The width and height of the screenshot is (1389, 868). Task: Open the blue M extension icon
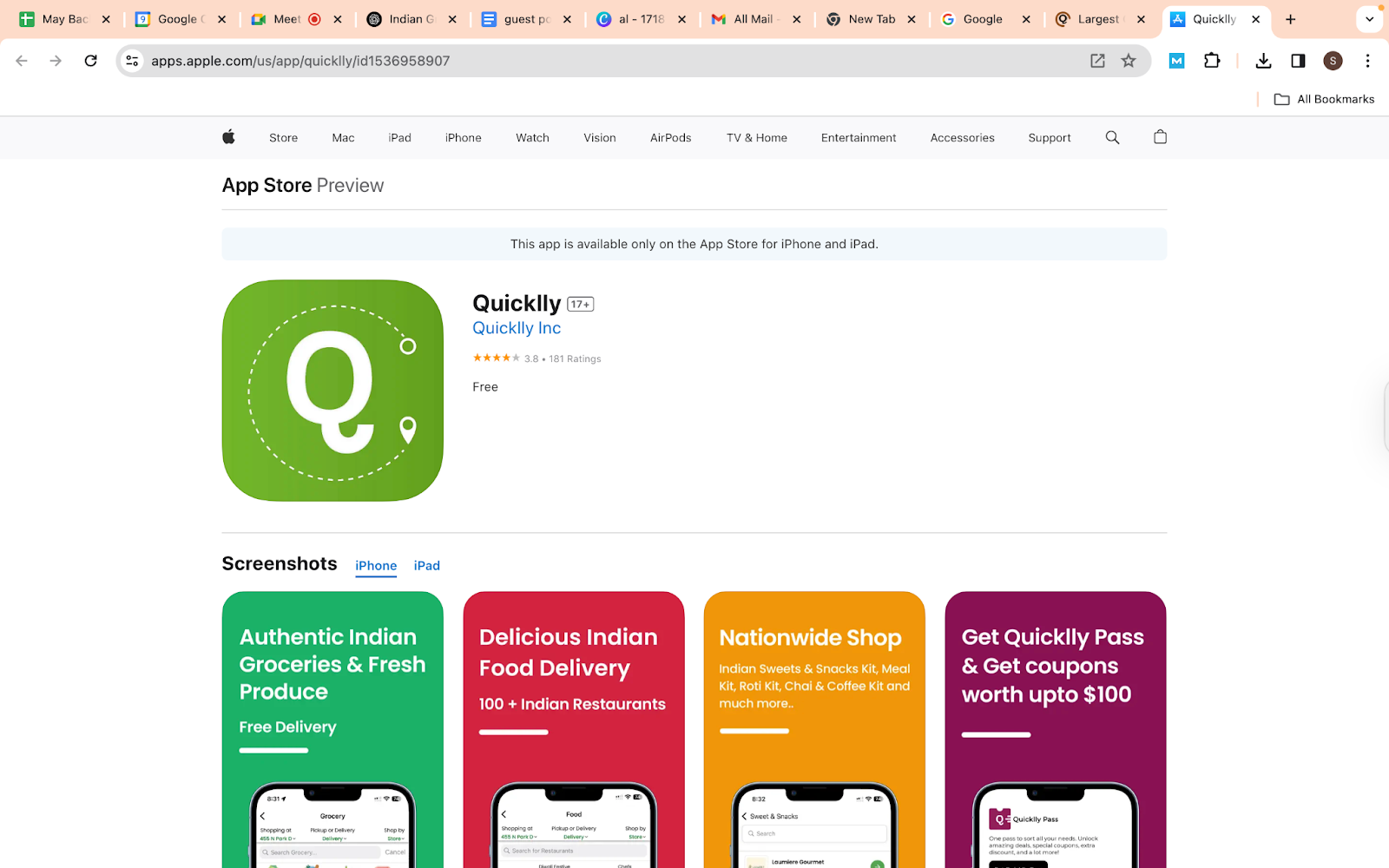coord(1177,61)
